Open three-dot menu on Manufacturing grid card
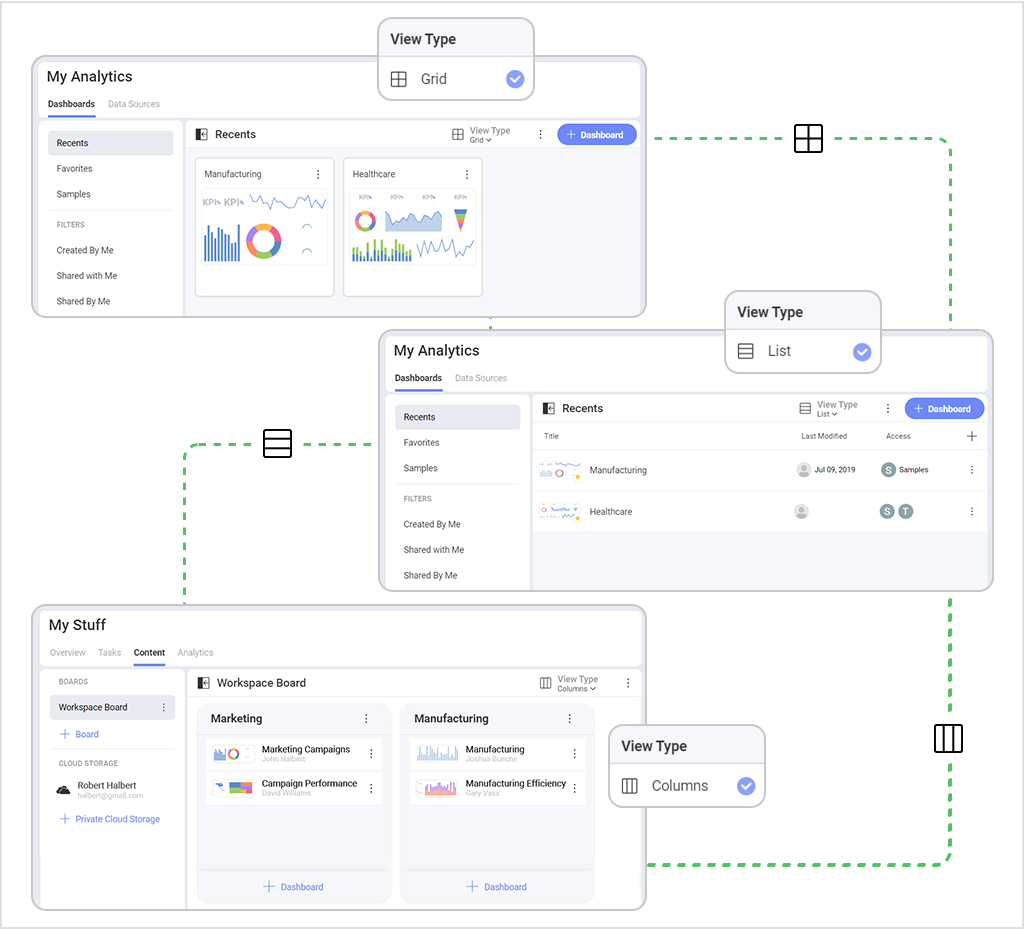The height and width of the screenshot is (929, 1024). [318, 174]
